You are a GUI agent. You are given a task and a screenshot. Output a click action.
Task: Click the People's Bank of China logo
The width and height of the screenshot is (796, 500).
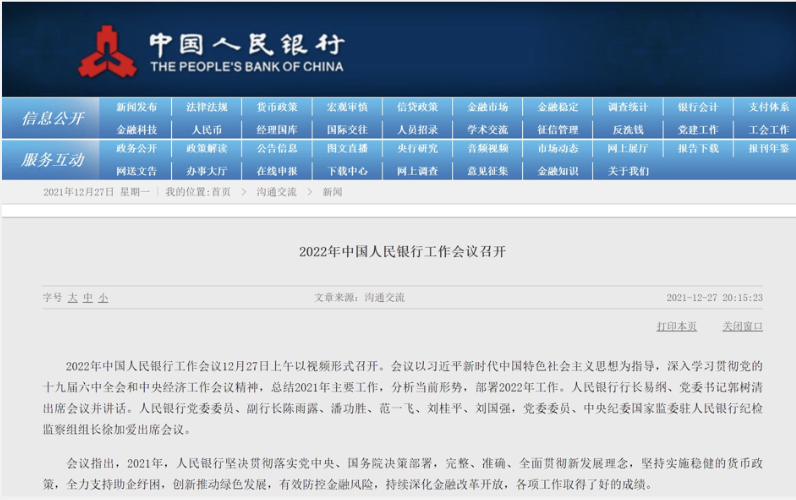(211, 52)
